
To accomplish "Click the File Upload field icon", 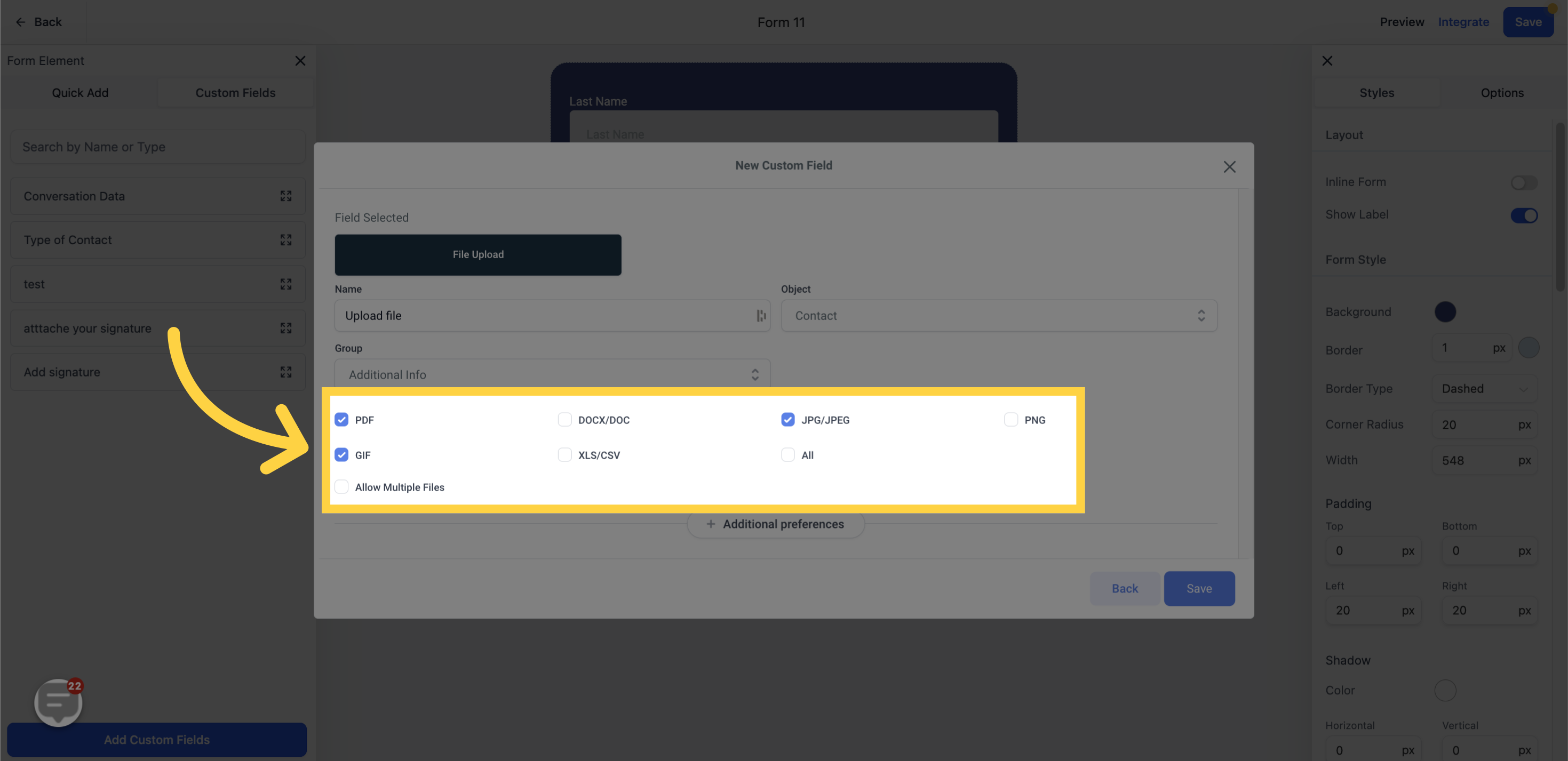I will 478,254.
